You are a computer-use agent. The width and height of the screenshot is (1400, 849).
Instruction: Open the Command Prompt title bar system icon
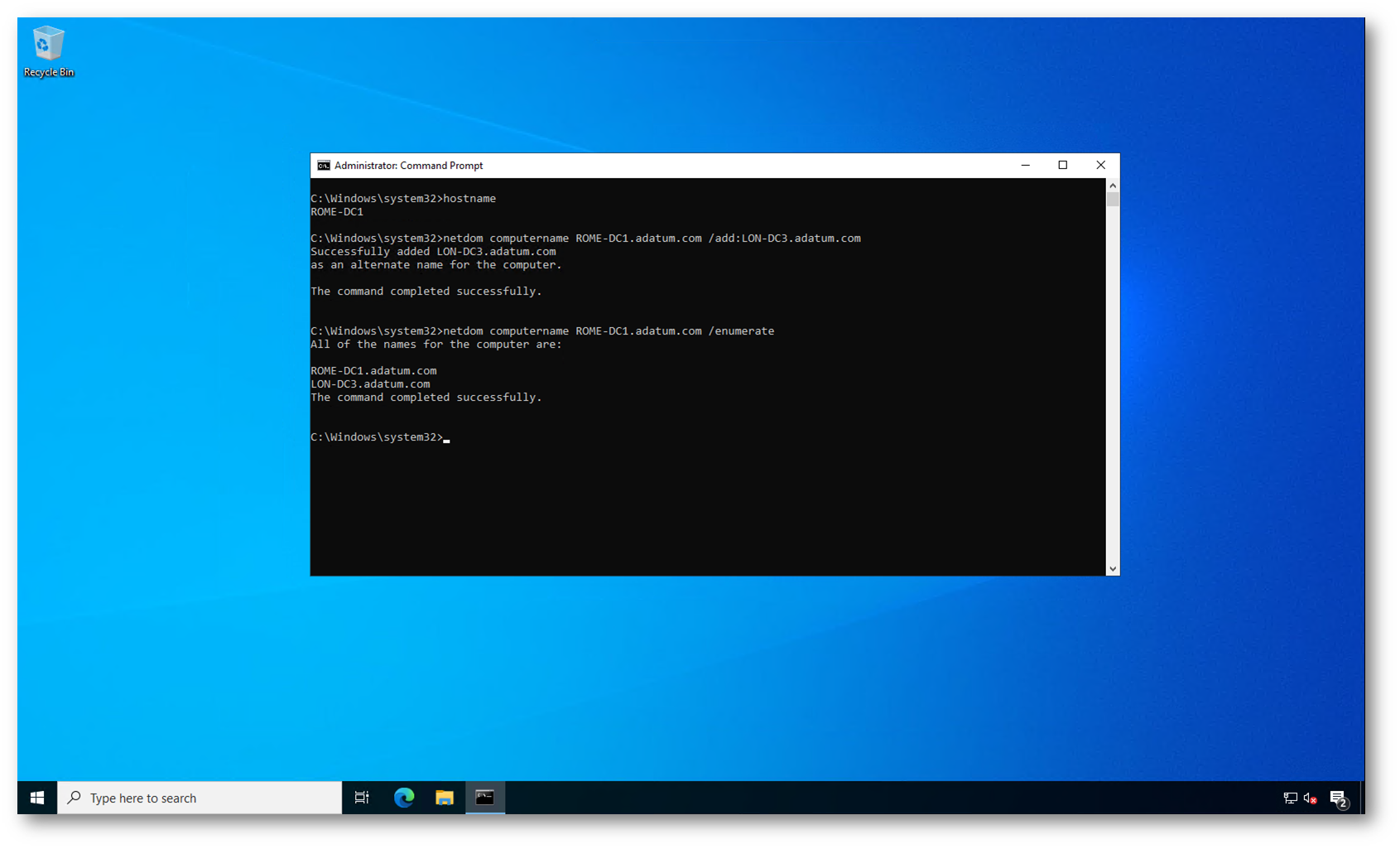pos(324,166)
